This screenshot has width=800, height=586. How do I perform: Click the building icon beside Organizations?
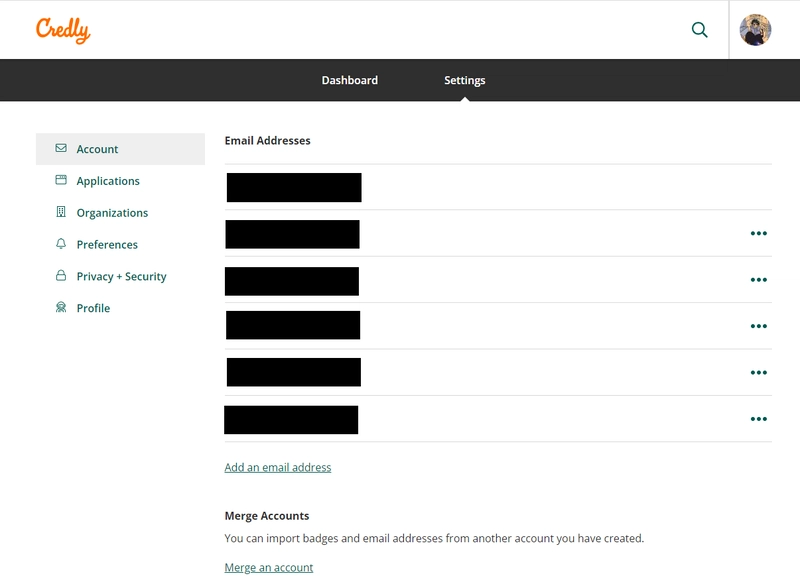(x=61, y=213)
